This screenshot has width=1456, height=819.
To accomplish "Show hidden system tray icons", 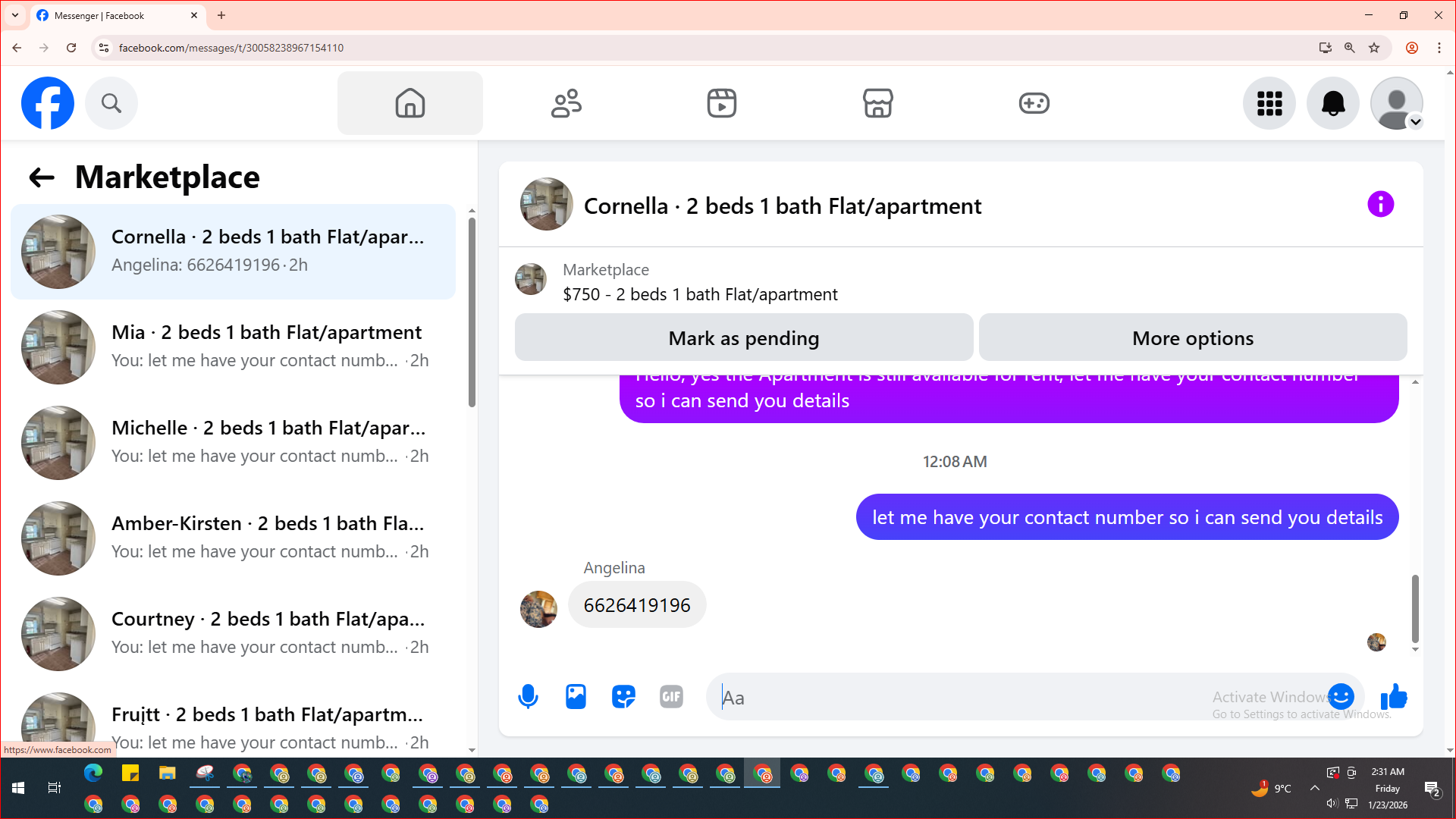I will 1315,788.
